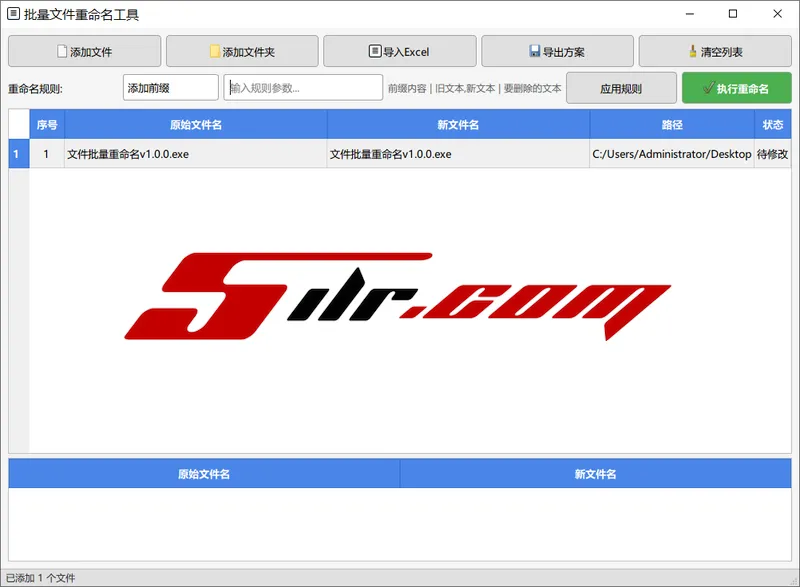Open the app icon menu in the title bar

pos(14,14)
